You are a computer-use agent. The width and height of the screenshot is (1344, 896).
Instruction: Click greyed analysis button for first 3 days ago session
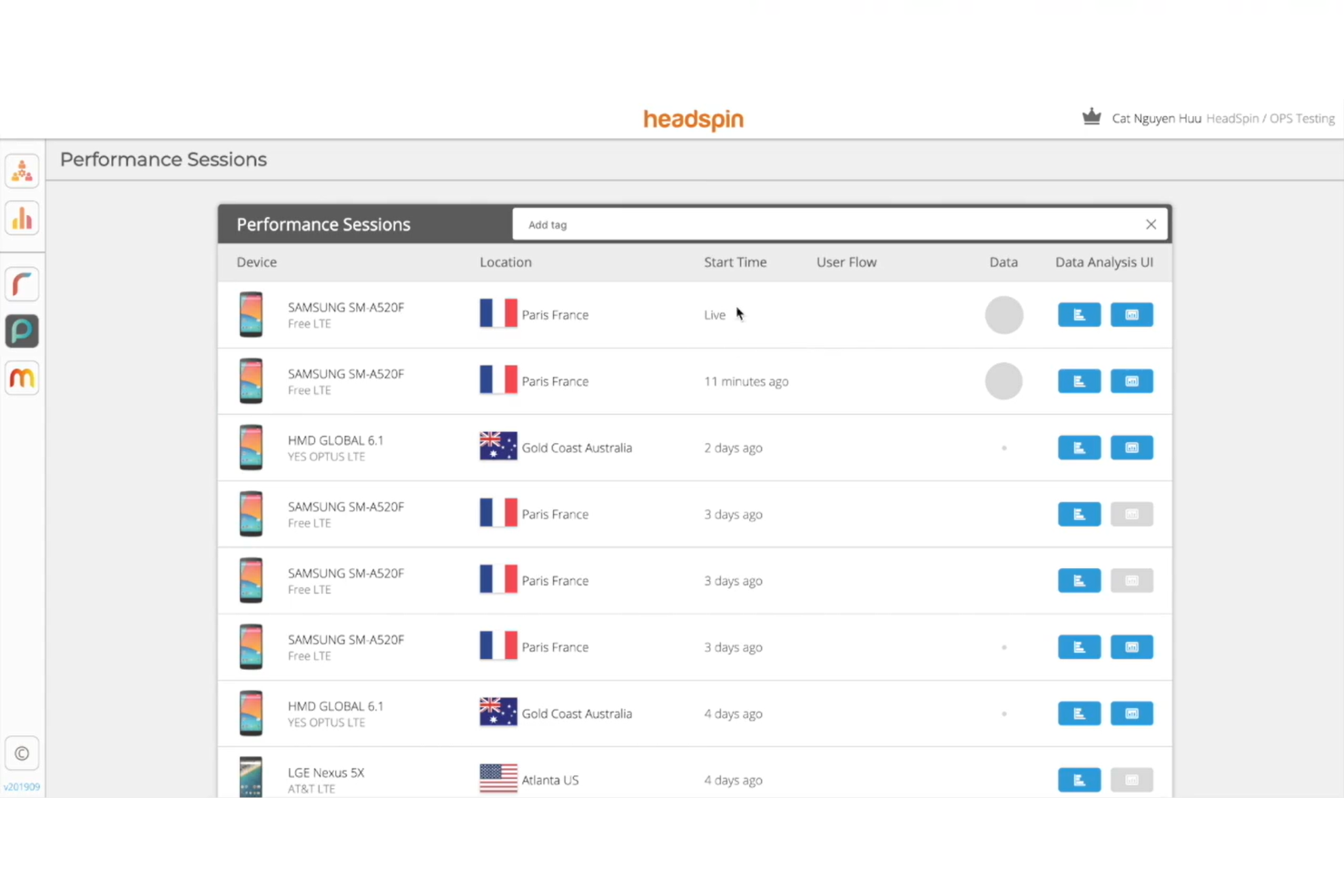1132,514
